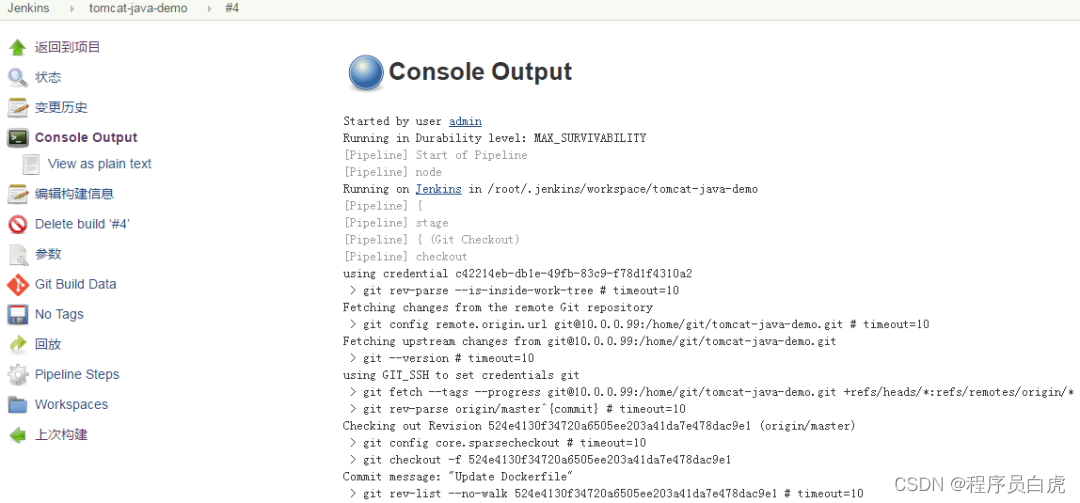1080x503 pixels.
Task: Click the floppy disk No Tags icon
Action: (18, 315)
